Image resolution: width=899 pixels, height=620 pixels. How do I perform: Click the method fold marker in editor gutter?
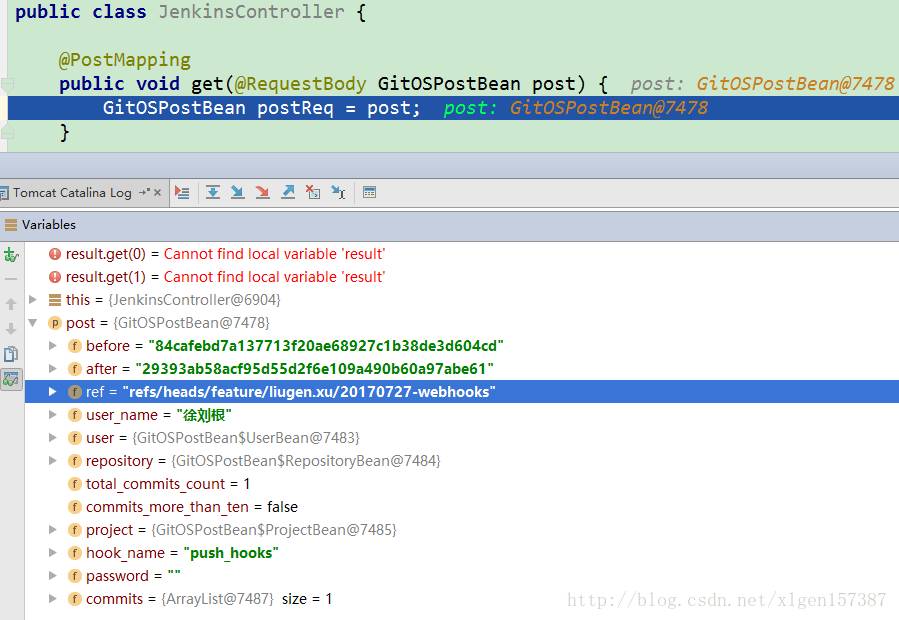point(7,84)
